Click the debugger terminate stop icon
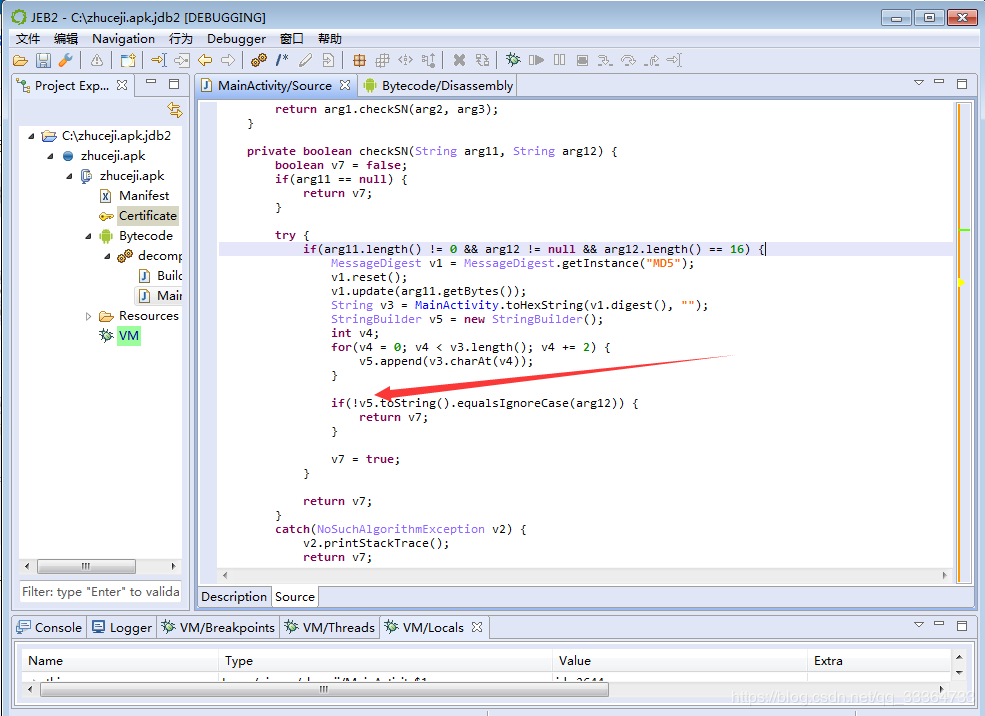Image resolution: width=985 pixels, height=716 pixels. (x=582, y=60)
